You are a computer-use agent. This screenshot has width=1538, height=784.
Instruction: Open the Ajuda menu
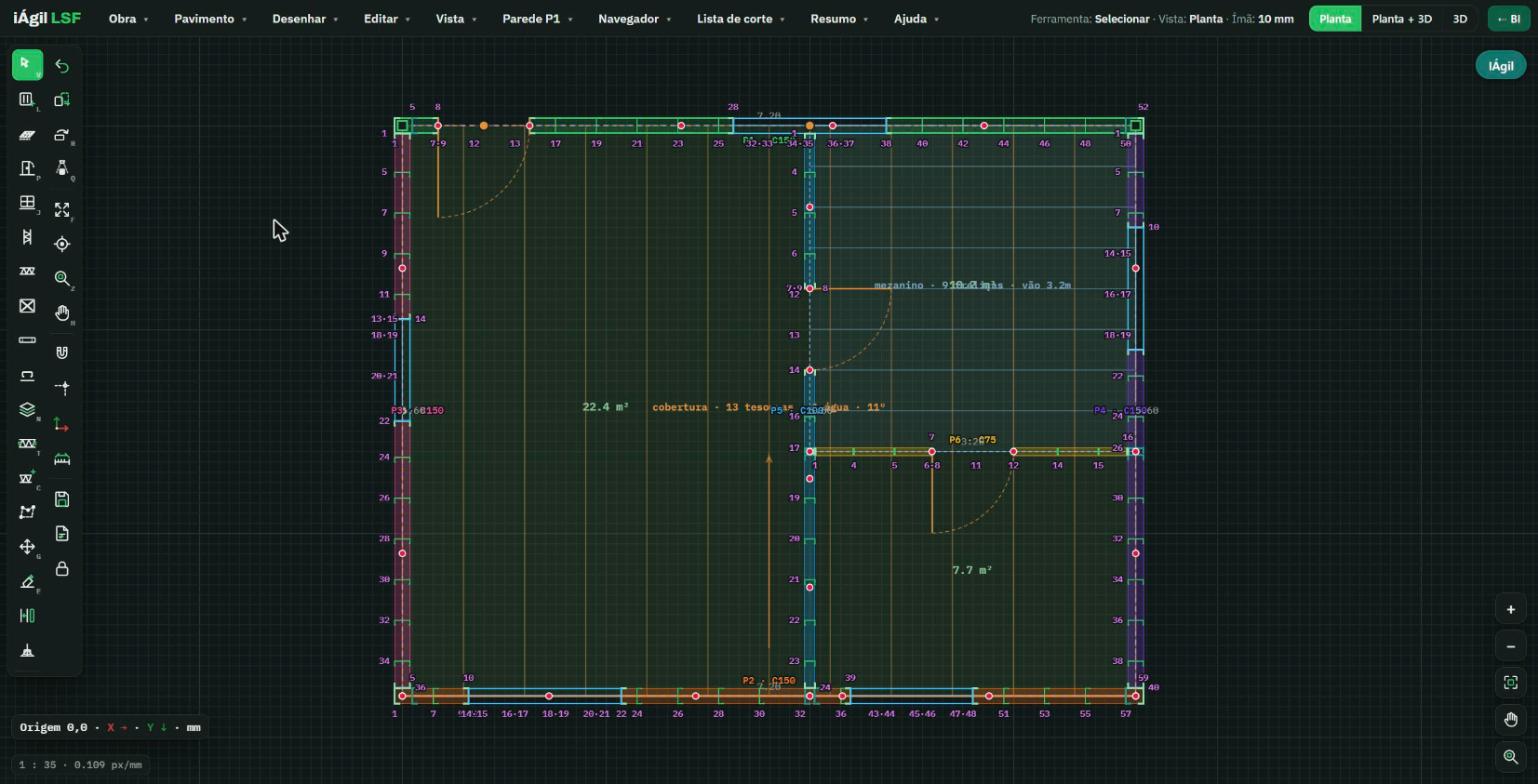tap(916, 19)
